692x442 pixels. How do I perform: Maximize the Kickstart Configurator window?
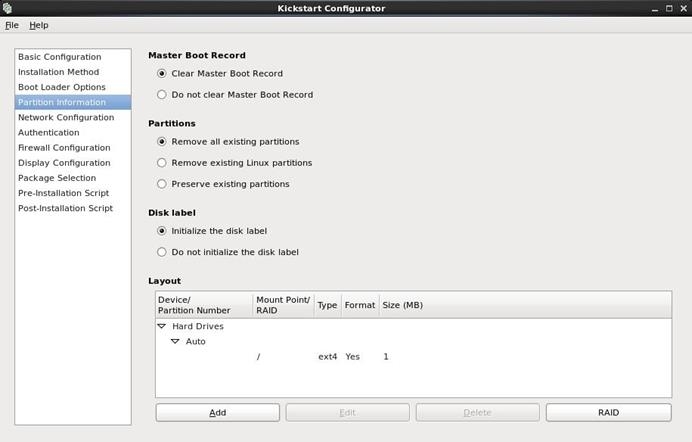click(669, 8)
